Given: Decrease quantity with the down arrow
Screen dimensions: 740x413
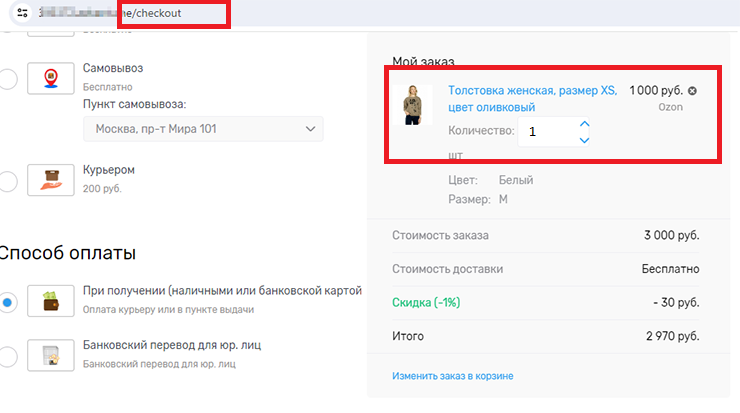Looking at the screenshot, I should coord(585,139).
